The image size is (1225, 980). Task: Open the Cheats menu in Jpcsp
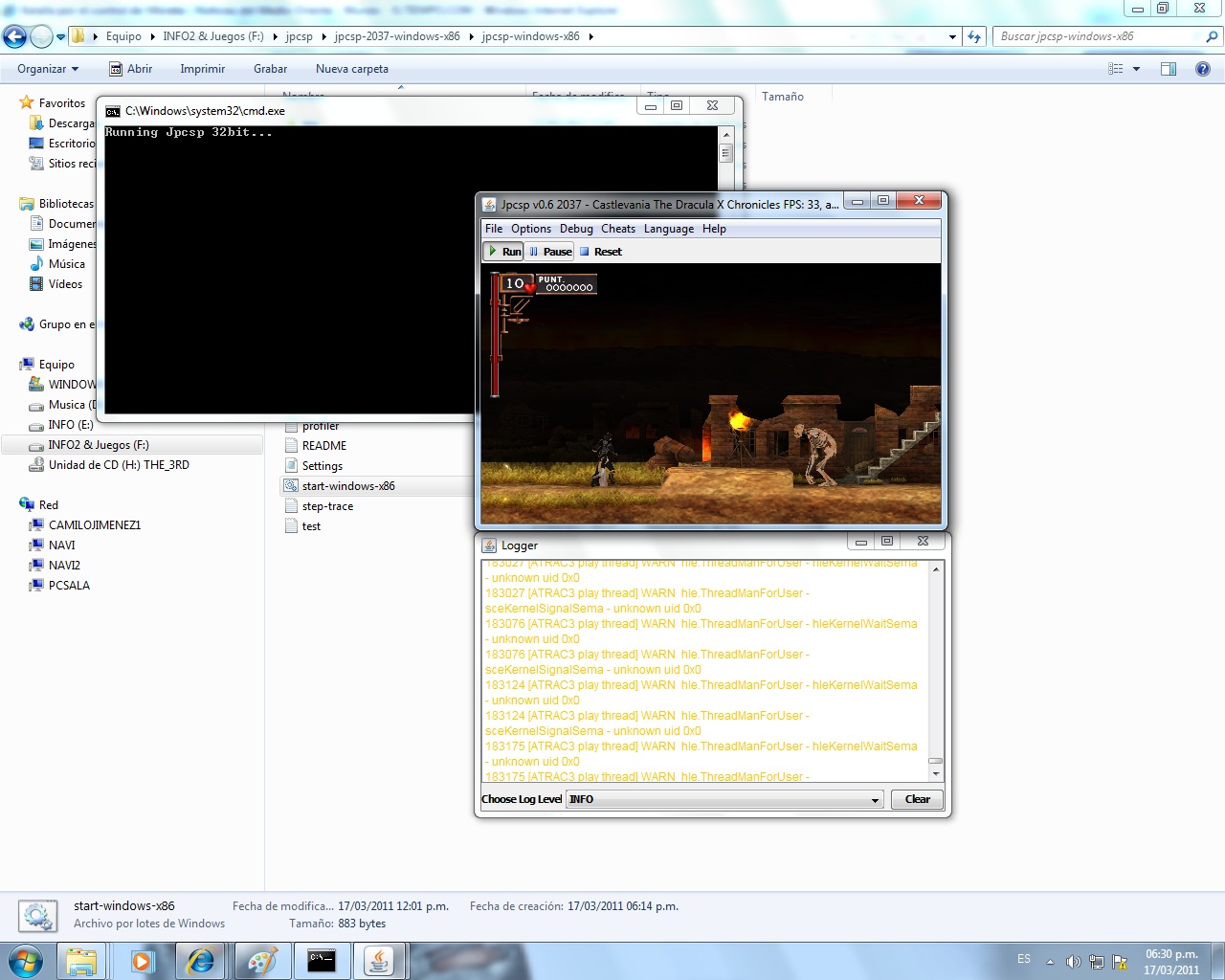tap(618, 229)
